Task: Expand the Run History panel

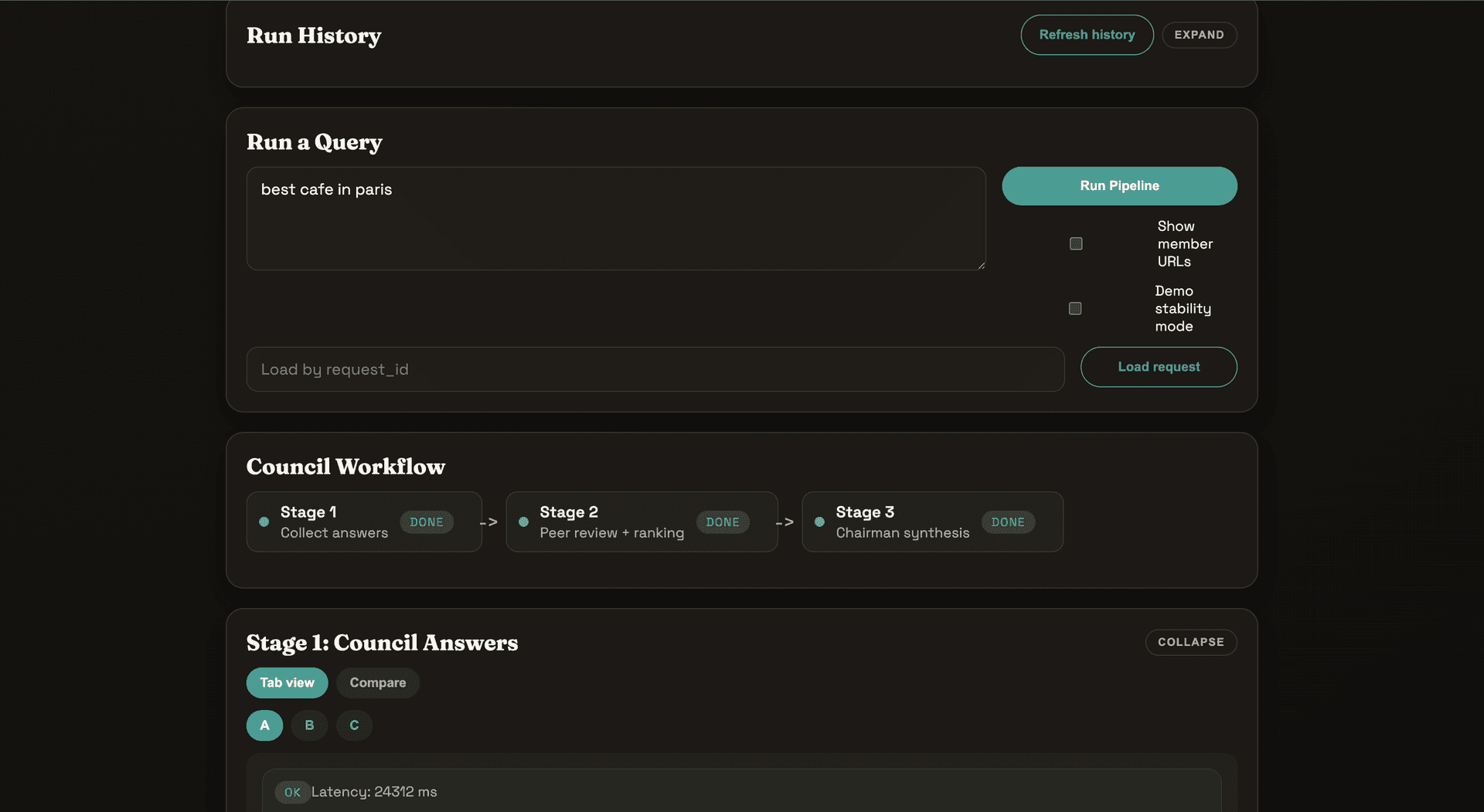Action: coord(1200,35)
